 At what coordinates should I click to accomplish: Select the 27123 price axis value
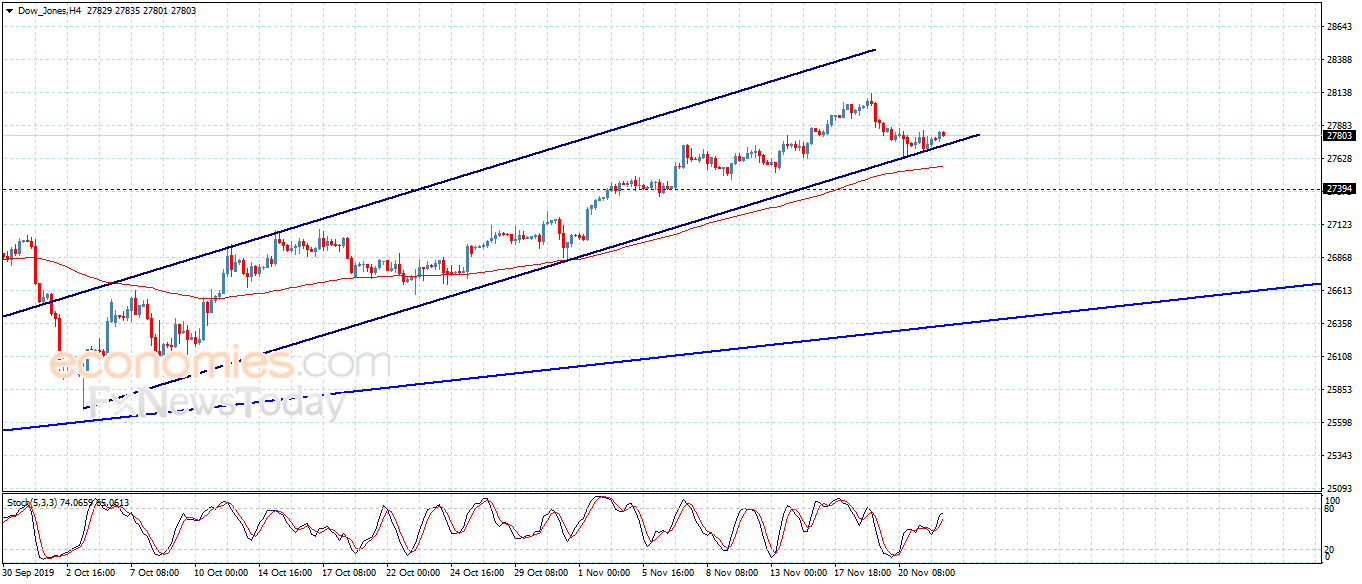pyautogui.click(x=1340, y=225)
